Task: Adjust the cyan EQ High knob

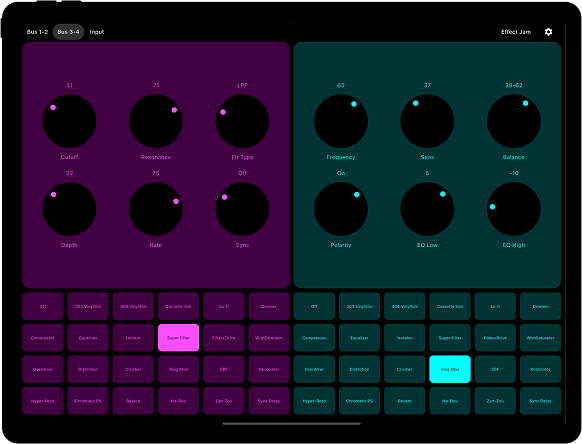Action: coord(514,209)
